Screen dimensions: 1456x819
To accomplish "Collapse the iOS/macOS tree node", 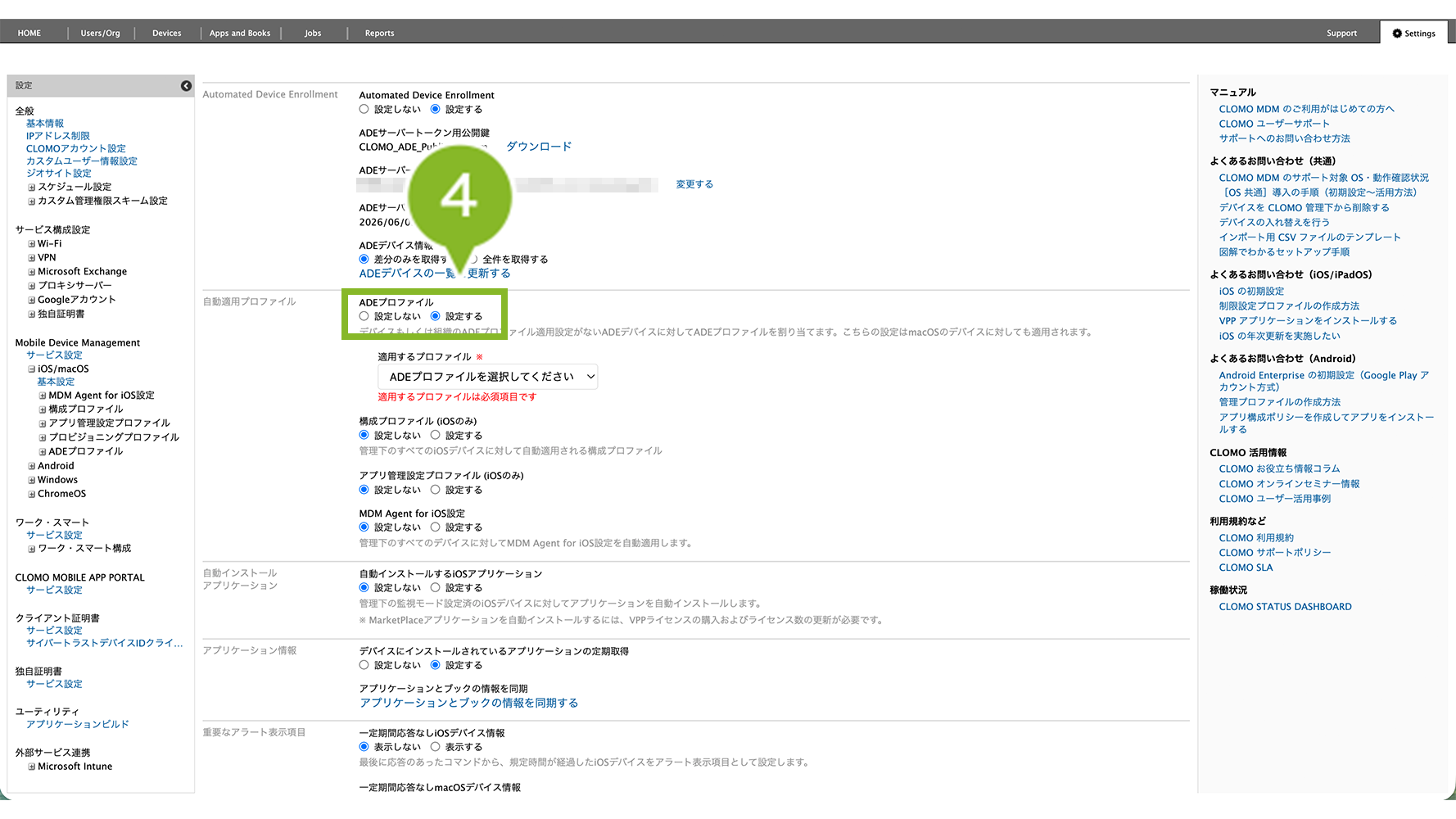I will click(x=32, y=369).
